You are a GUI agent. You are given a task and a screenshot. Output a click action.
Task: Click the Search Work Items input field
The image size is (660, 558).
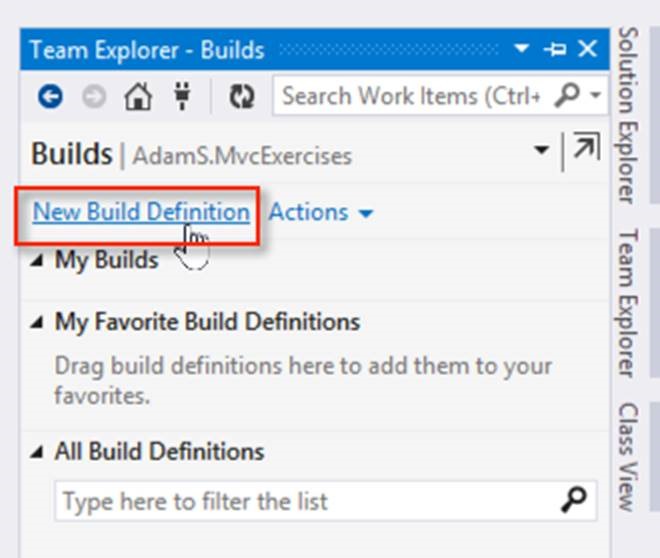click(x=411, y=96)
